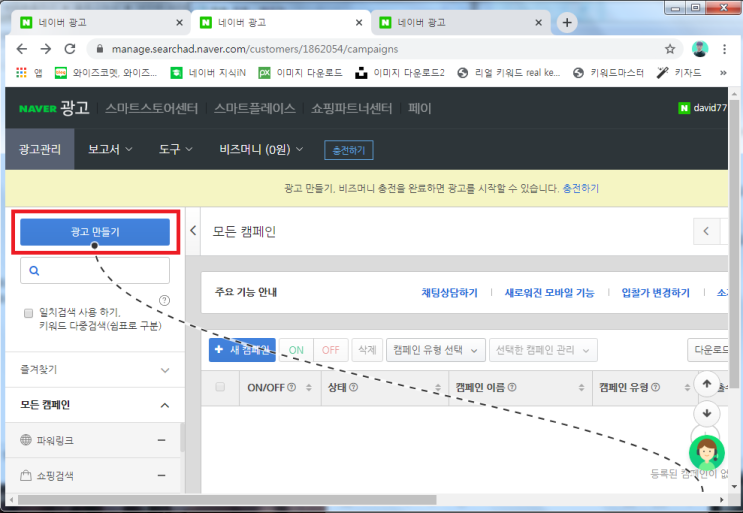Click the 새 캠페인 button
The height and width of the screenshot is (513, 743).
click(x=242, y=350)
